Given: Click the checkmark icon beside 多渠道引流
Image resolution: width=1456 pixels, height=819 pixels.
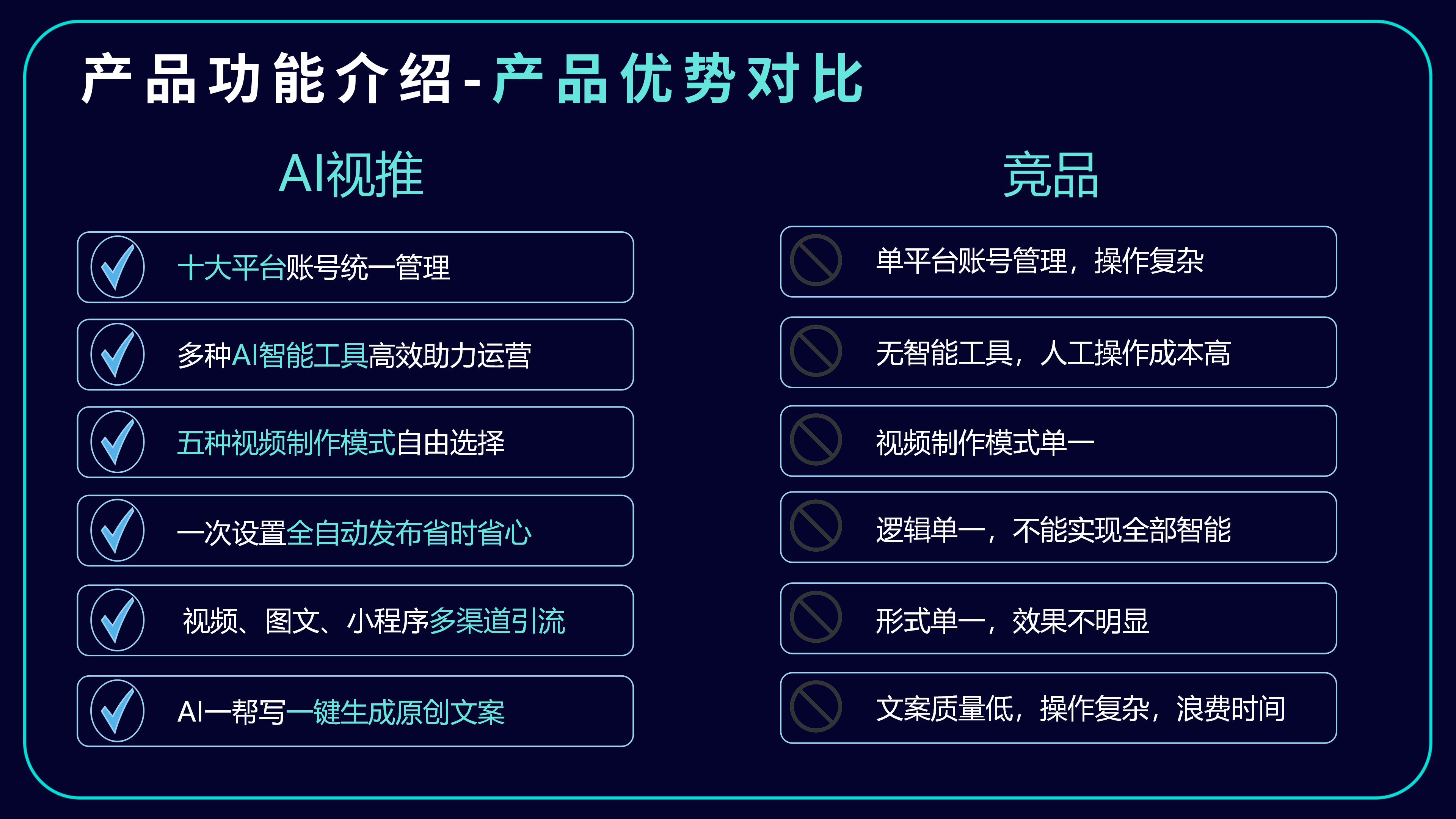Looking at the screenshot, I should coord(118,620).
